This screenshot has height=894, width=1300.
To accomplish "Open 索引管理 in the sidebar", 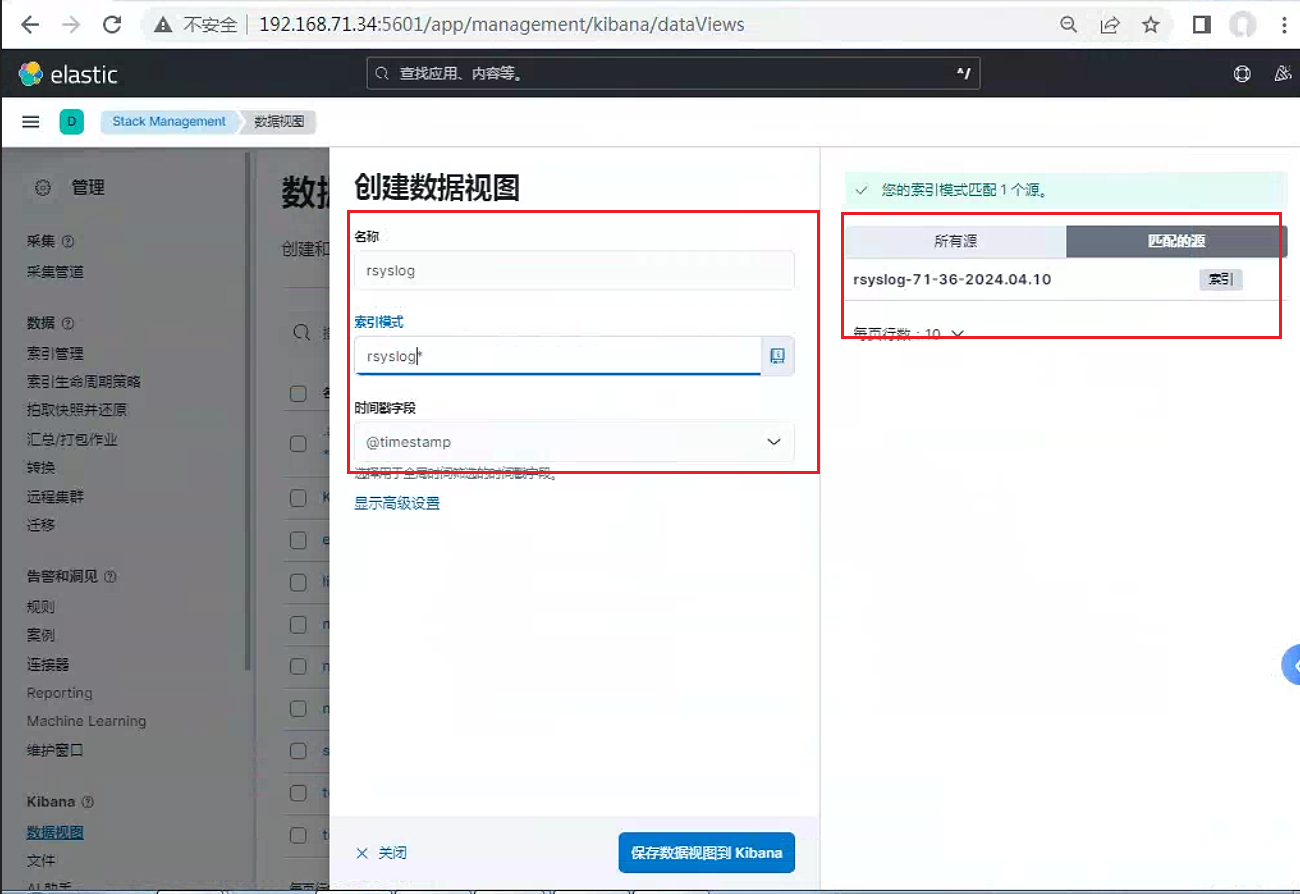I will click(55, 353).
